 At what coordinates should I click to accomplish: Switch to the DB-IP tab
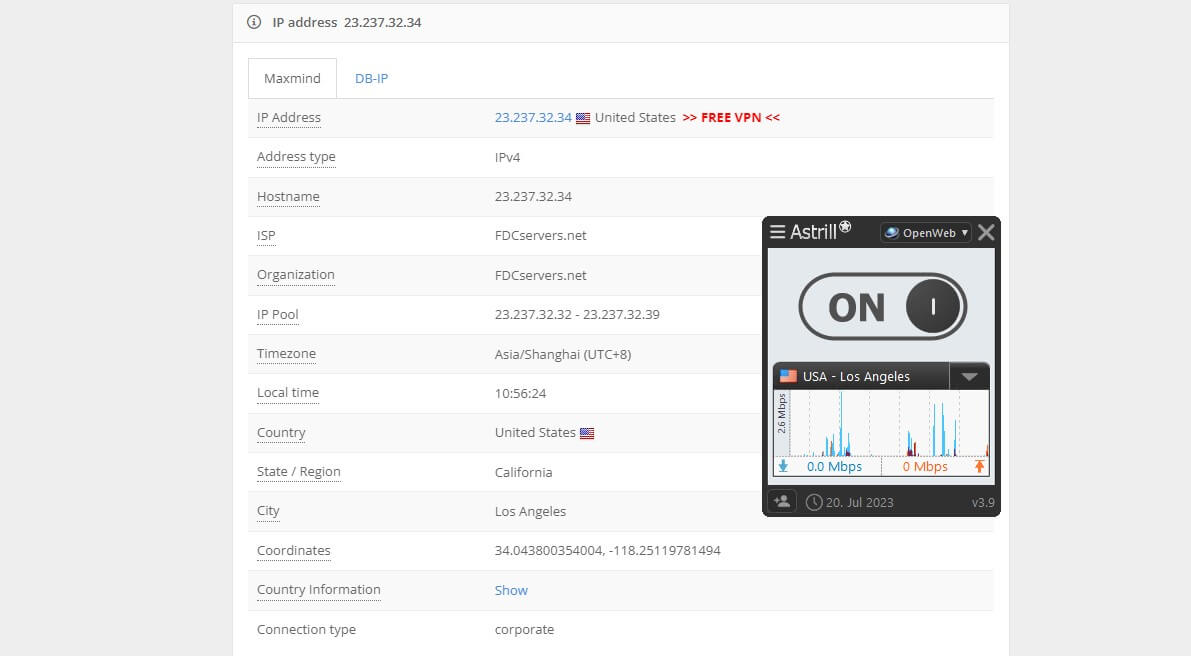pos(371,78)
